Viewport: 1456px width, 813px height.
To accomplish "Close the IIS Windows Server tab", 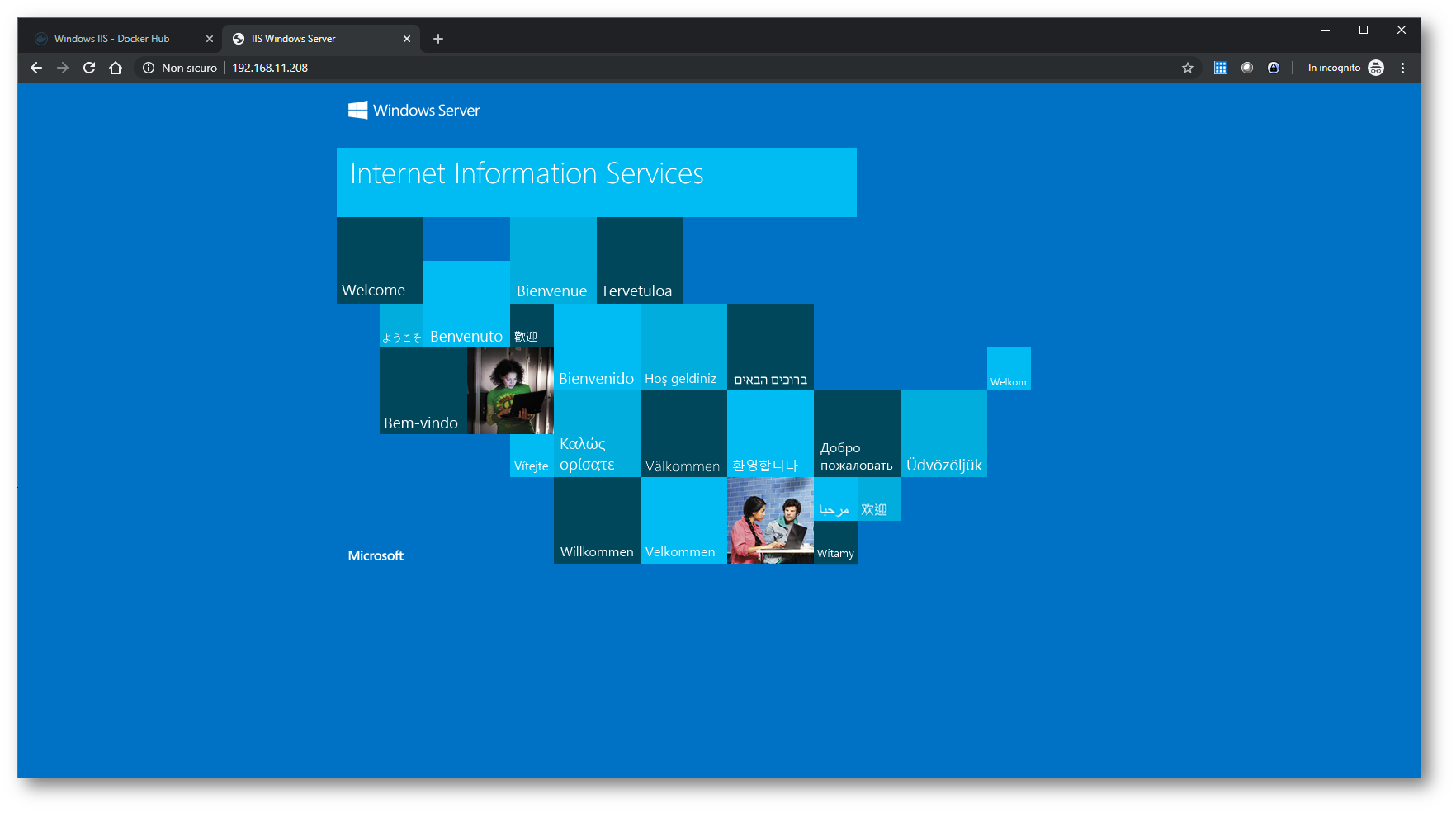I will 407,39.
